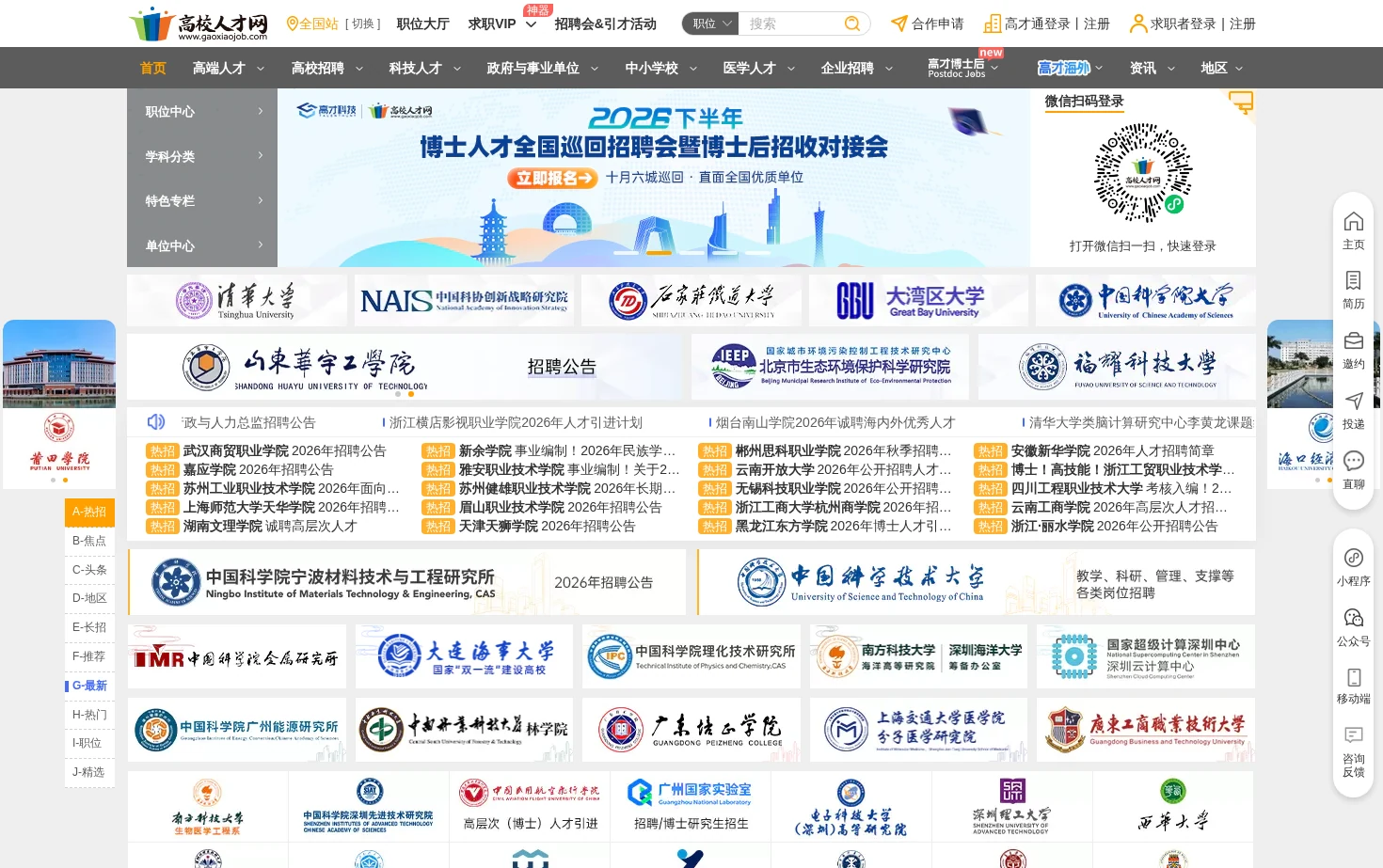1383x868 pixels.
Task: Open Tsinghua University logo banner
Action: 237,301
